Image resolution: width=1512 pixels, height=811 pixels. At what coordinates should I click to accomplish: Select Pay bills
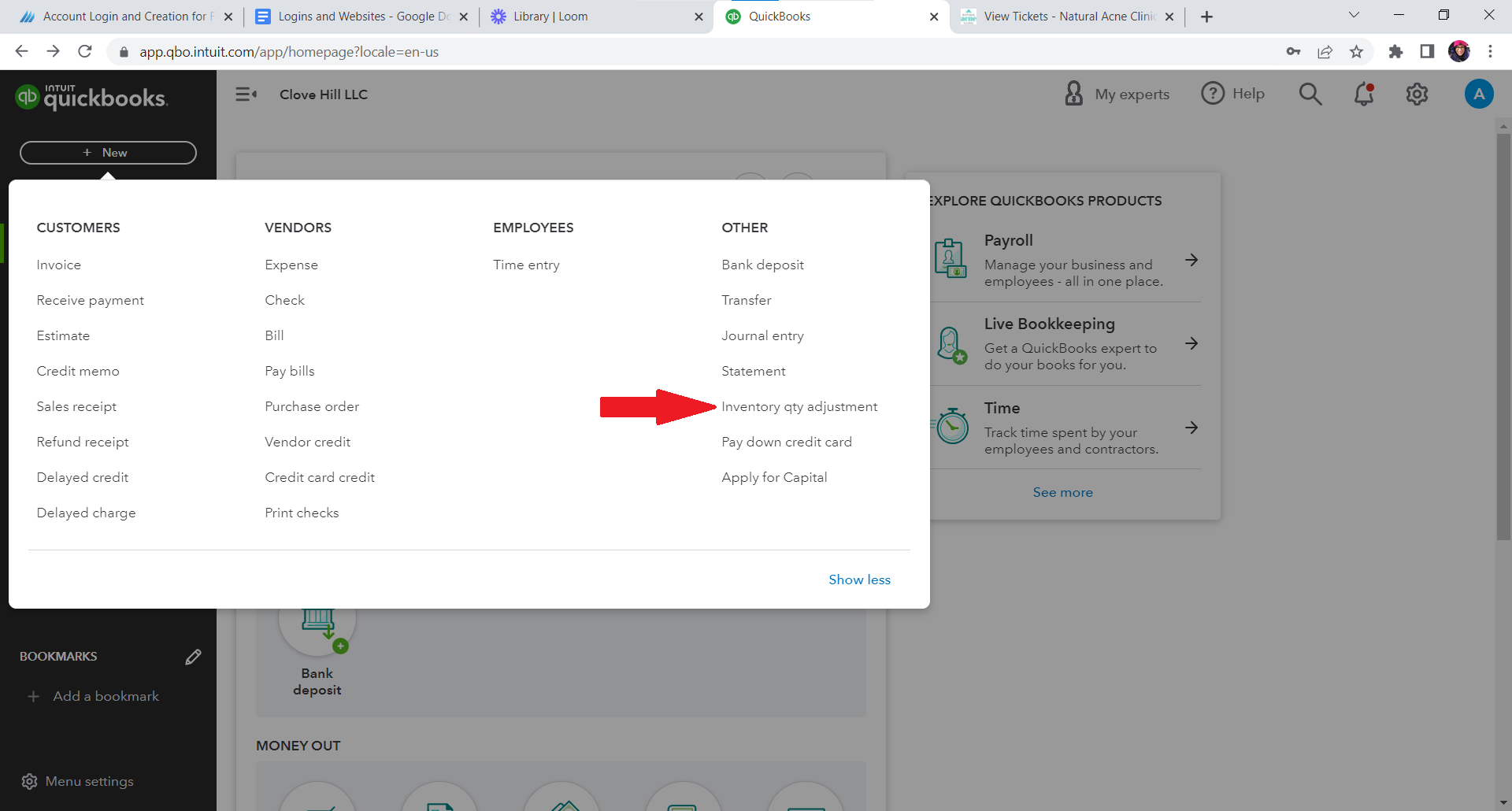point(290,371)
